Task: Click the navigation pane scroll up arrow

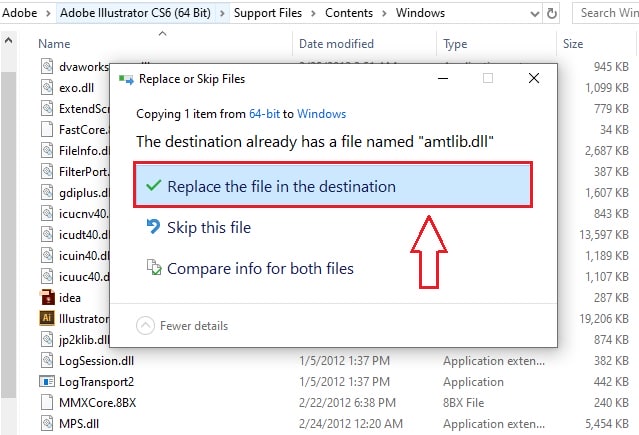Action: [x=8, y=40]
